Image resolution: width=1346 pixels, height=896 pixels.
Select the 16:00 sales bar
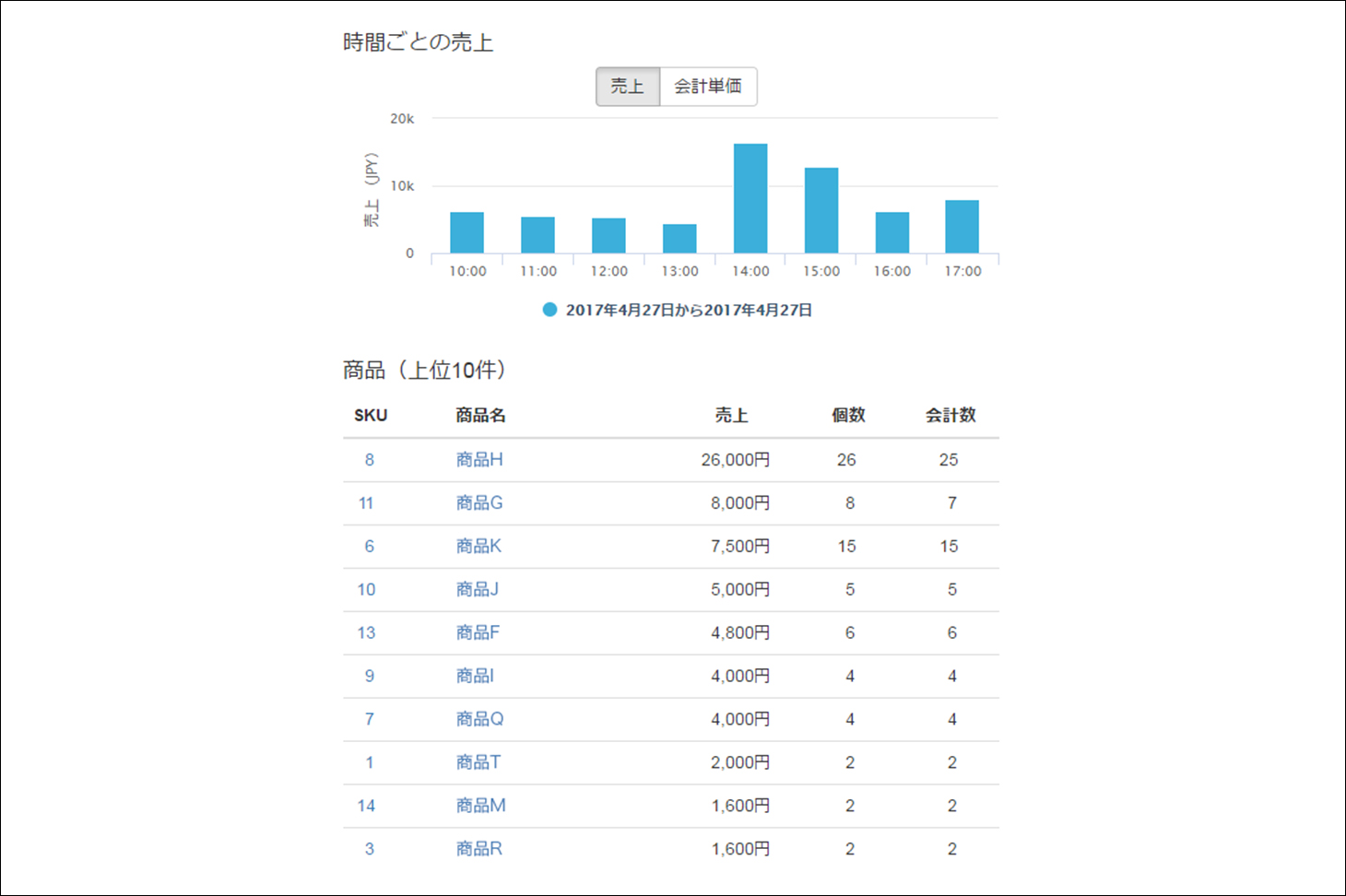tap(892, 232)
